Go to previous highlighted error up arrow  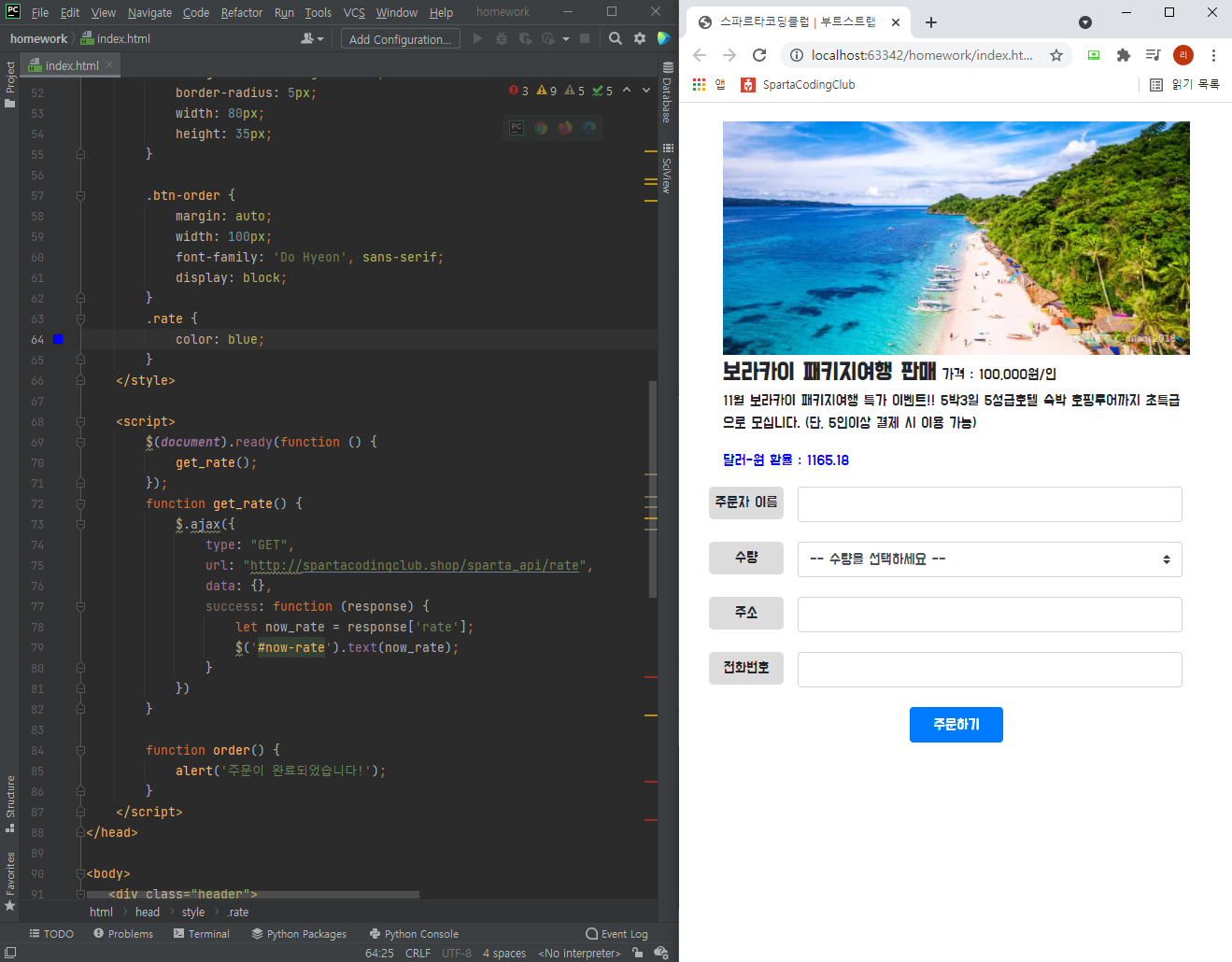pyautogui.click(x=627, y=91)
